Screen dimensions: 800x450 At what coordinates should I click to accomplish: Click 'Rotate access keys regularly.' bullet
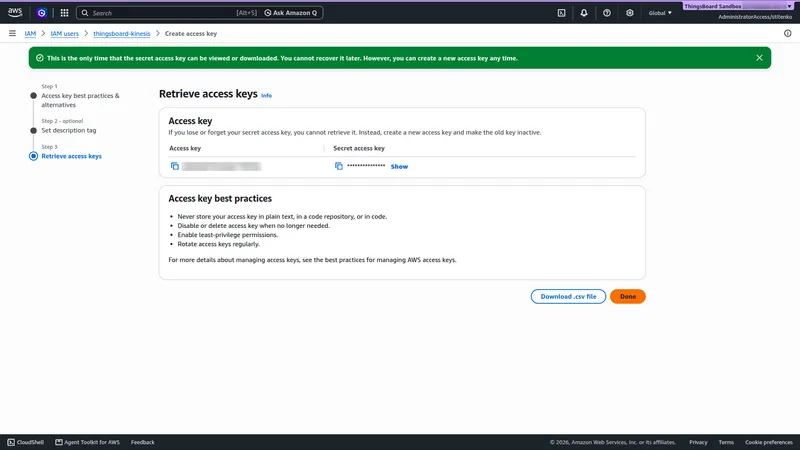coord(218,244)
